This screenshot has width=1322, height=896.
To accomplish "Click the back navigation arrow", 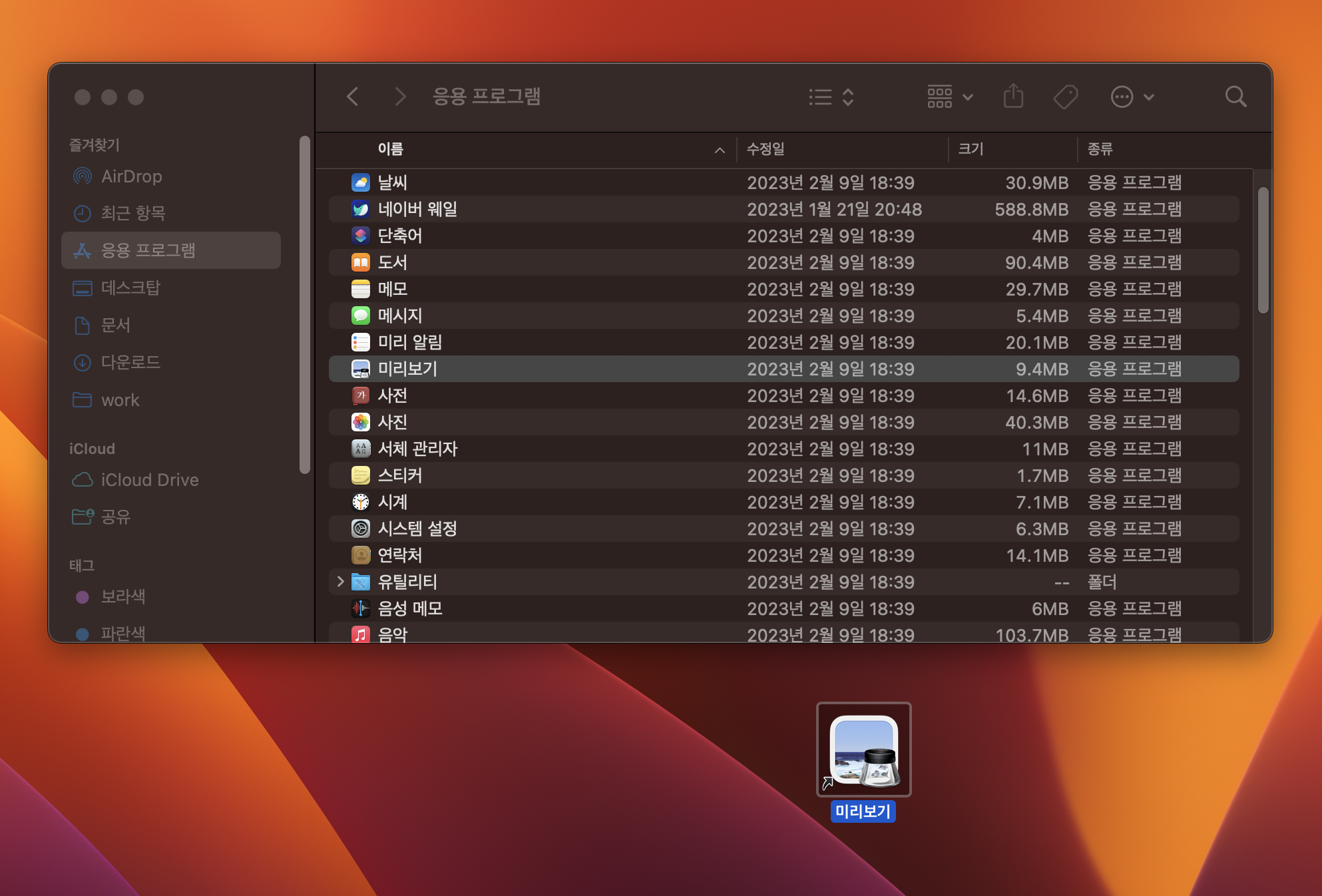I will [353, 97].
